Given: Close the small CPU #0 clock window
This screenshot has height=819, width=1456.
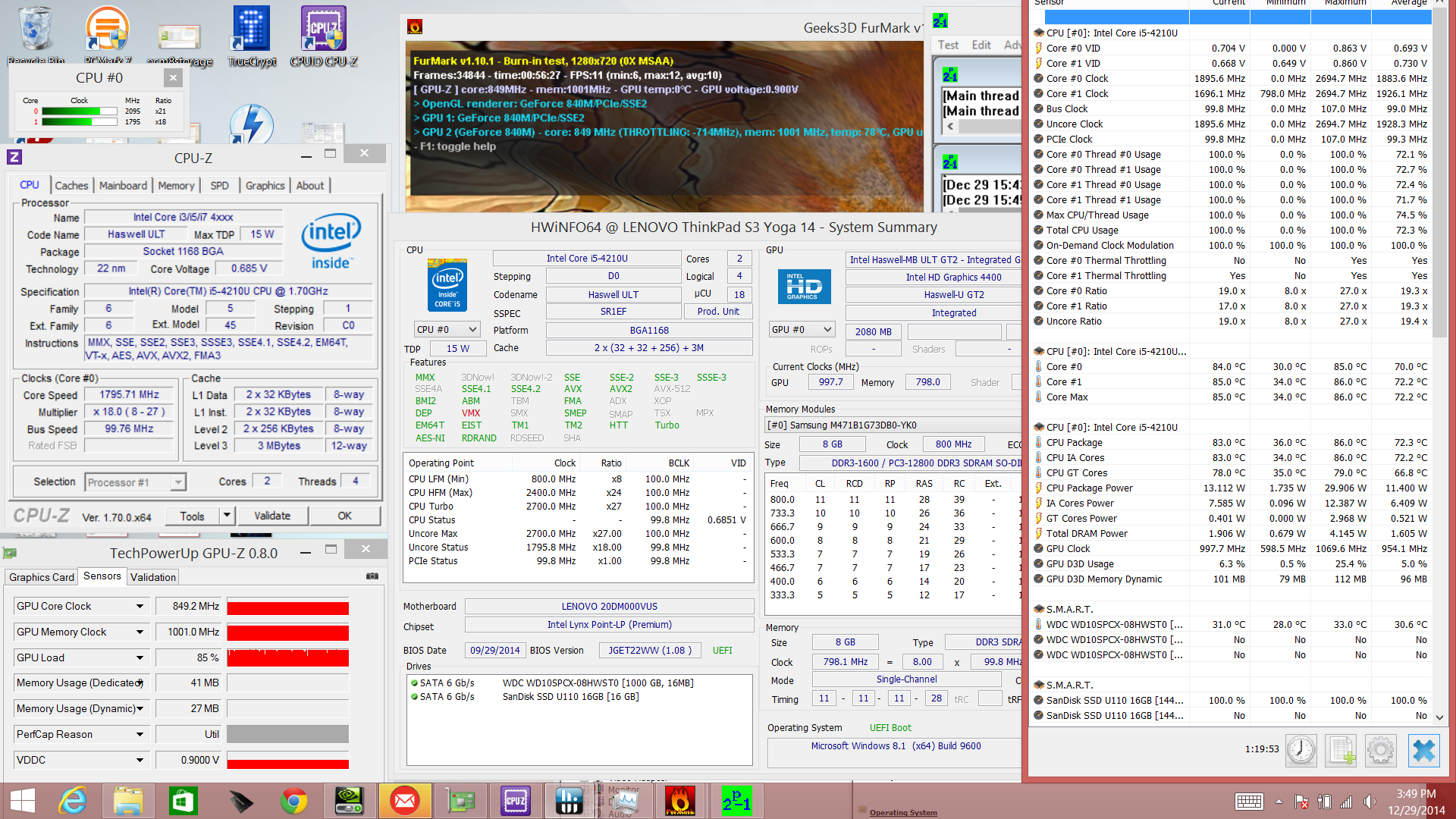Looking at the screenshot, I should [173, 77].
